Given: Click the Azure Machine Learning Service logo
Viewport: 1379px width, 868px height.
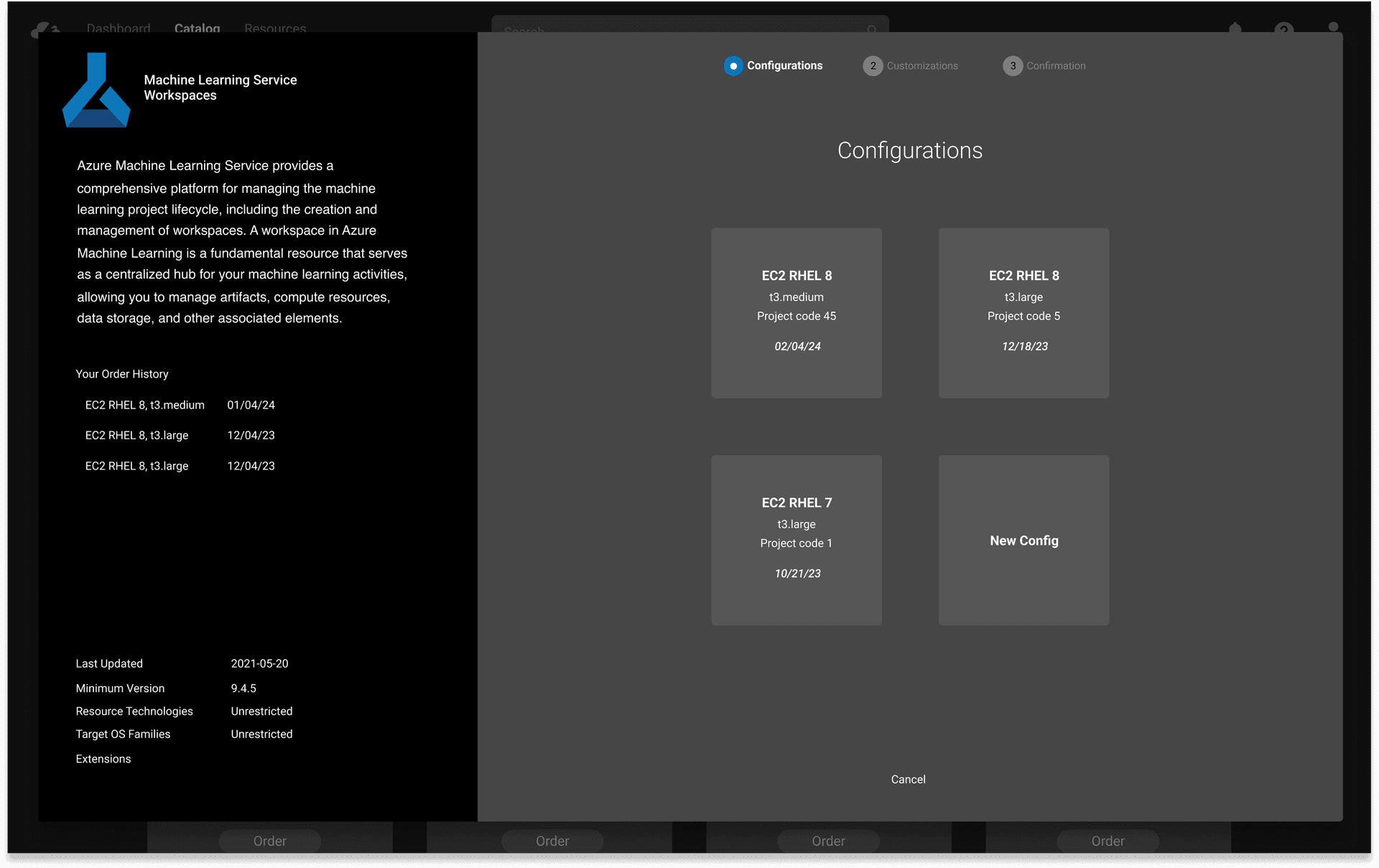Looking at the screenshot, I should click(x=96, y=90).
